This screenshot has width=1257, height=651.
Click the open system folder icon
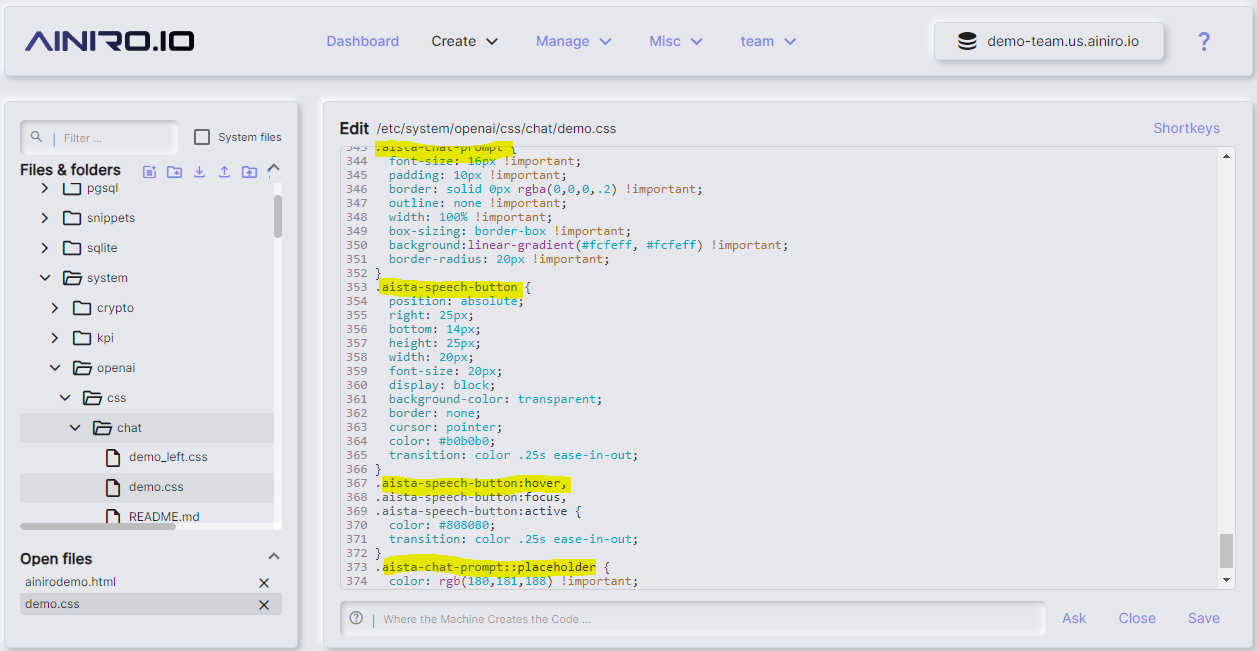(x=72, y=277)
